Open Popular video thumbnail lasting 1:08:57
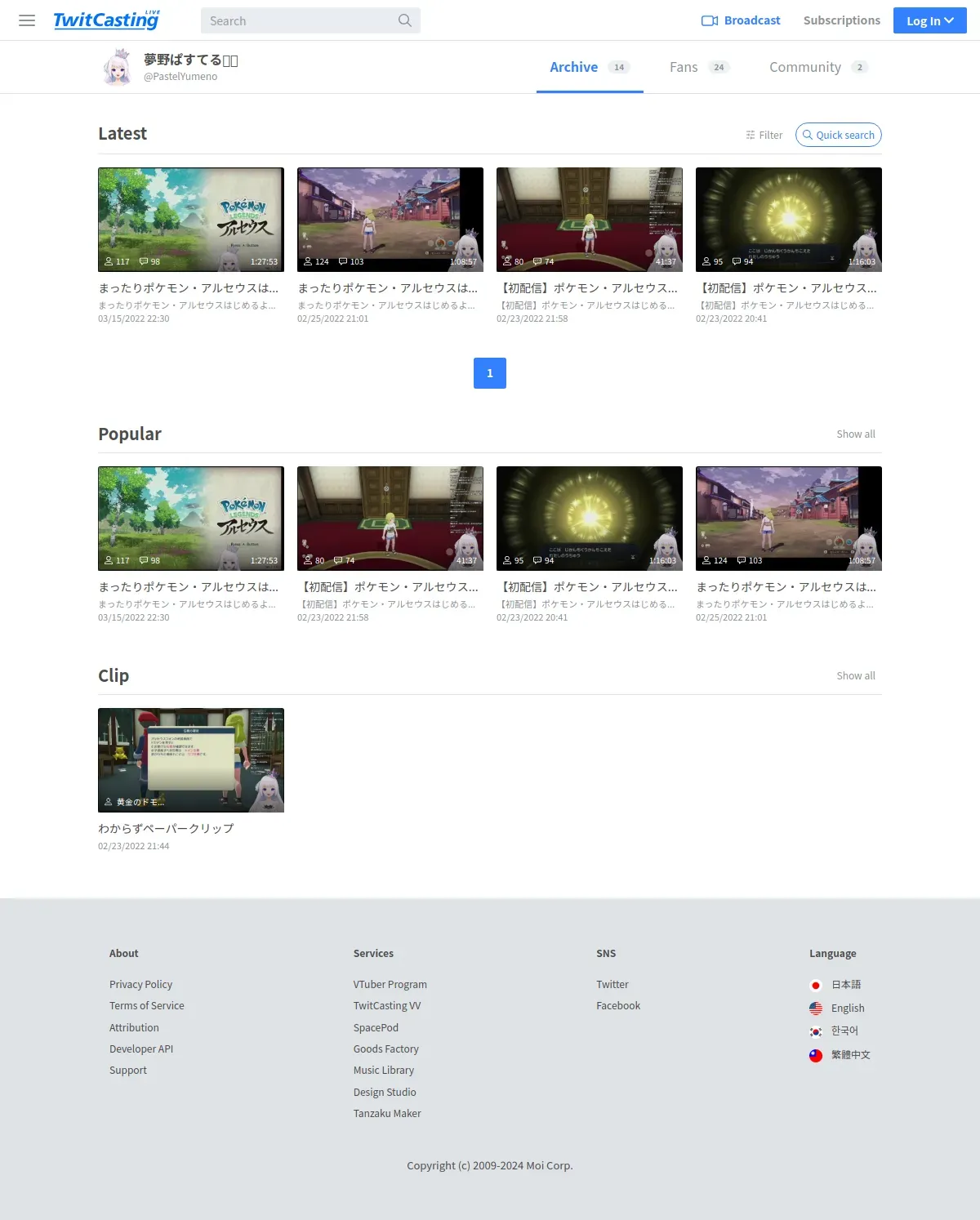This screenshot has width=980, height=1220. coord(789,519)
